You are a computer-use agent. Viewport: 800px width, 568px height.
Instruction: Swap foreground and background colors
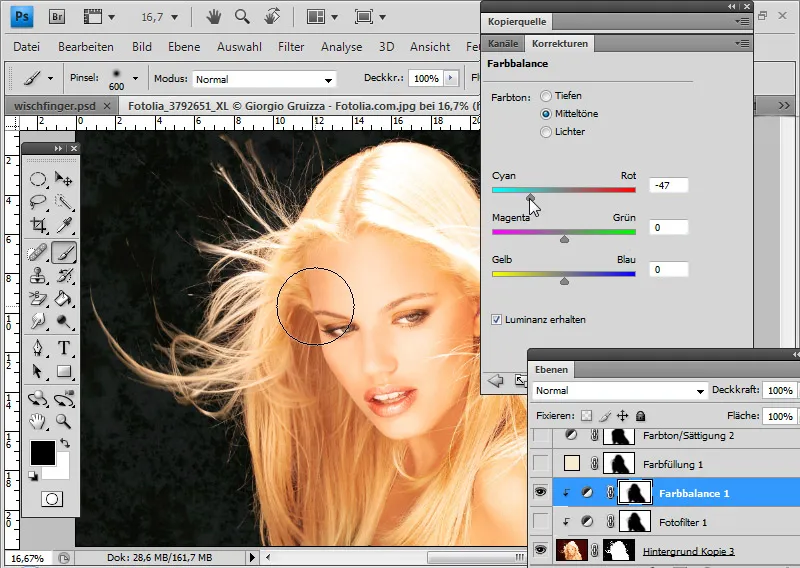[x=65, y=443]
